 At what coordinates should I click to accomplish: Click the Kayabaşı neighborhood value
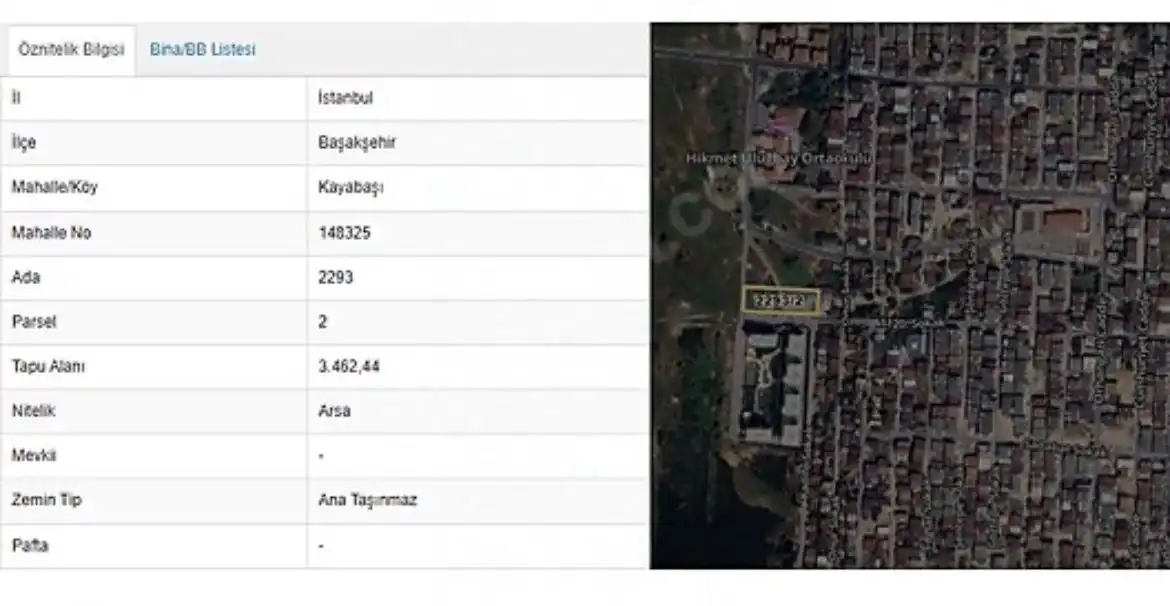pyautogui.click(x=350, y=187)
